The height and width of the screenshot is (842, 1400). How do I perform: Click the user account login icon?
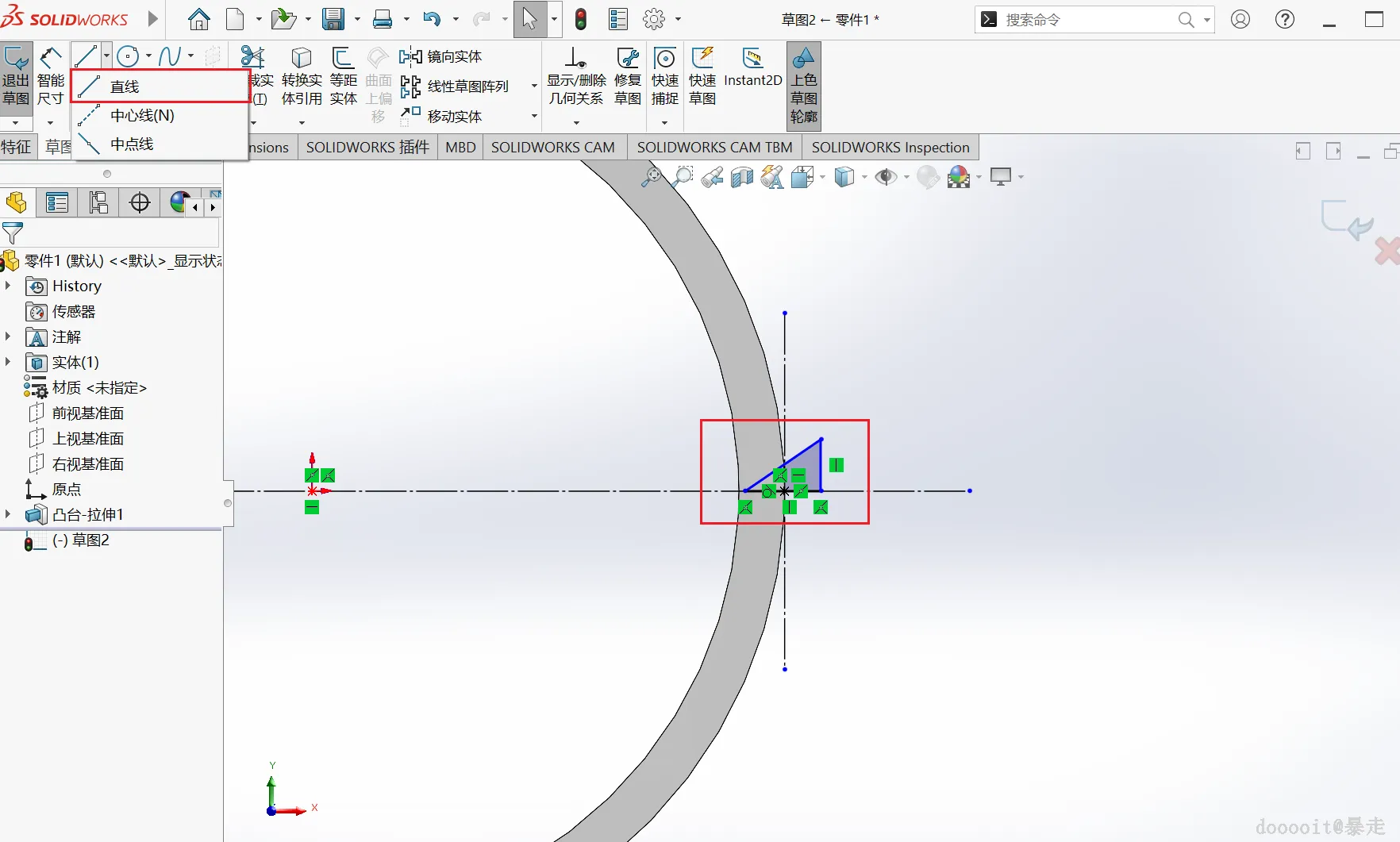tap(1240, 19)
